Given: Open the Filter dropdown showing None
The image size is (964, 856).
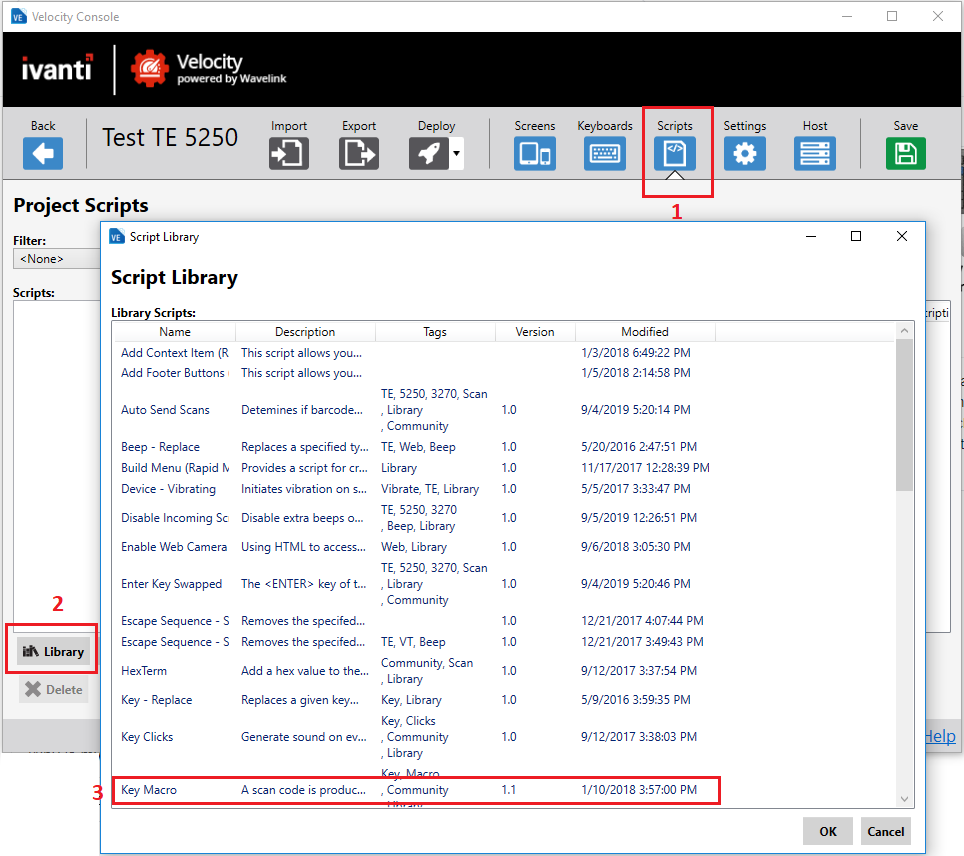Looking at the screenshot, I should pos(57,258).
